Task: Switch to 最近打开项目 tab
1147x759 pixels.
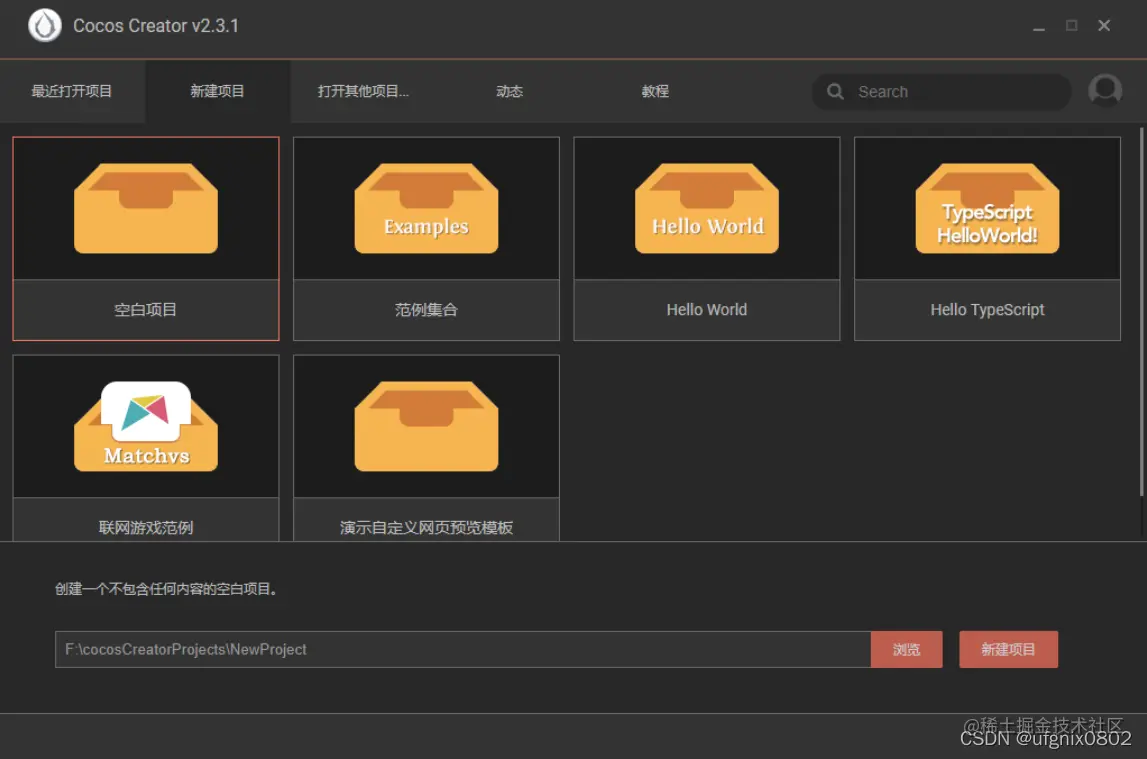Action: tap(72, 91)
